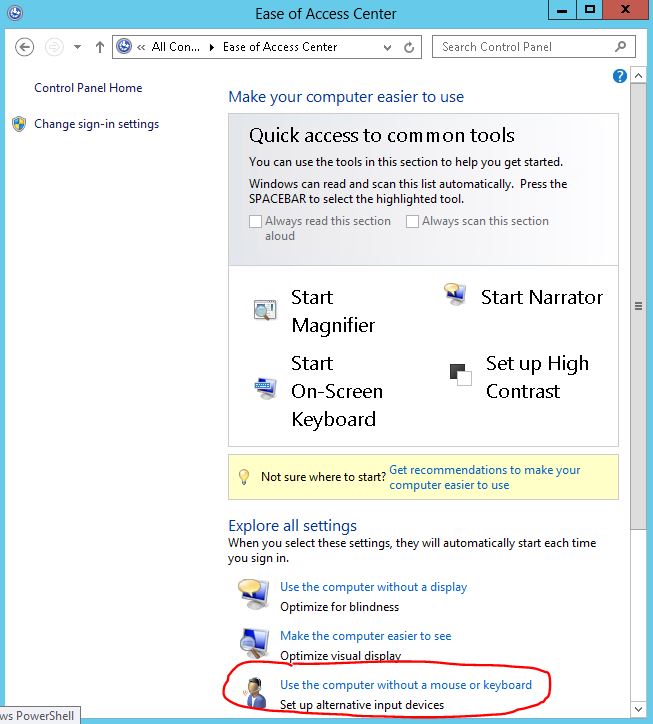Open Use the computer without a mouse or keyboard

pyautogui.click(x=405, y=685)
